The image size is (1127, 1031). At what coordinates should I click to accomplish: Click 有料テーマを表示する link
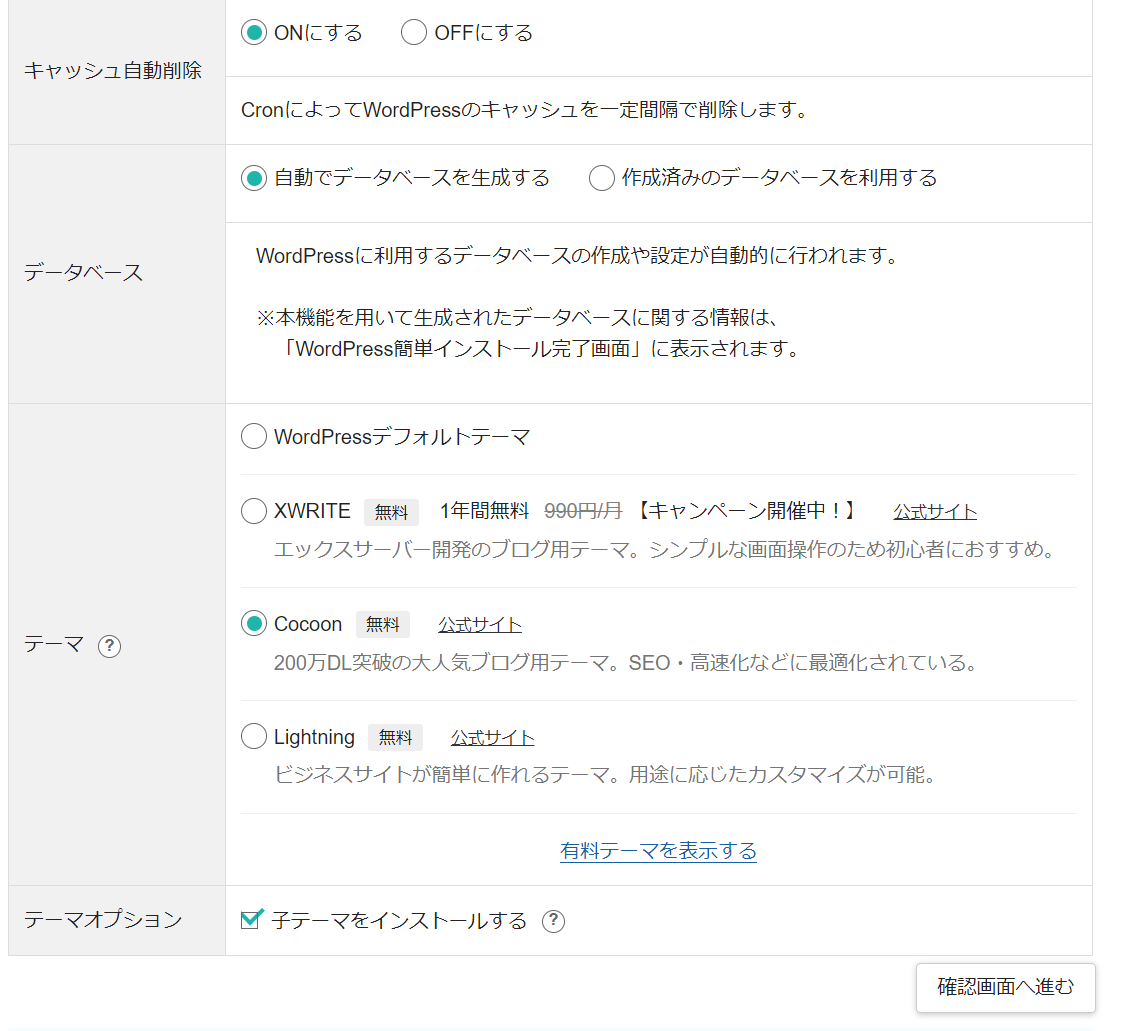point(658,851)
